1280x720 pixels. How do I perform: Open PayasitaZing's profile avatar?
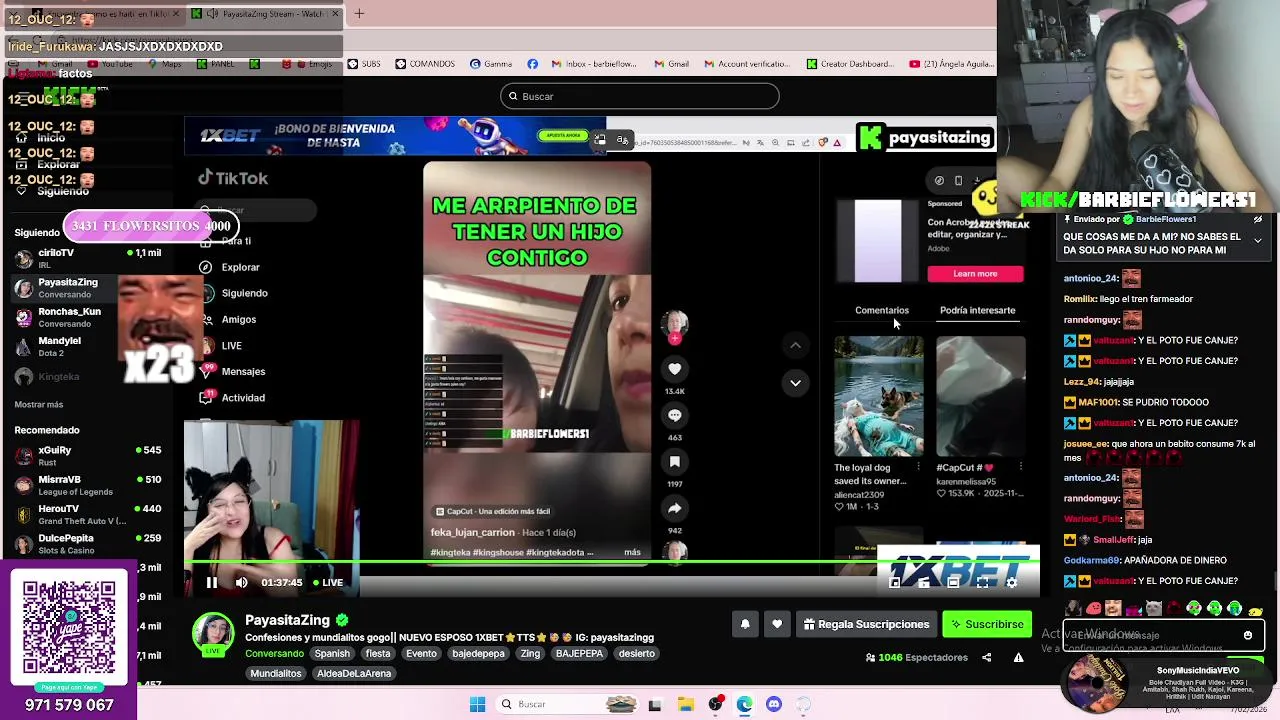point(213,635)
